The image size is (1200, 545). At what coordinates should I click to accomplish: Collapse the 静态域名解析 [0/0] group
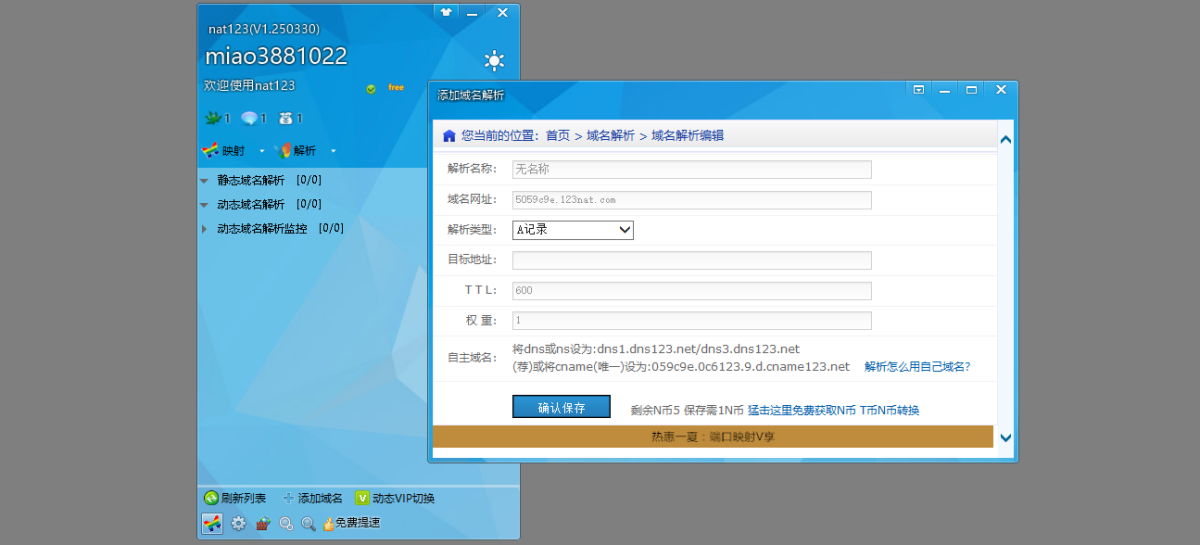[x=204, y=181]
